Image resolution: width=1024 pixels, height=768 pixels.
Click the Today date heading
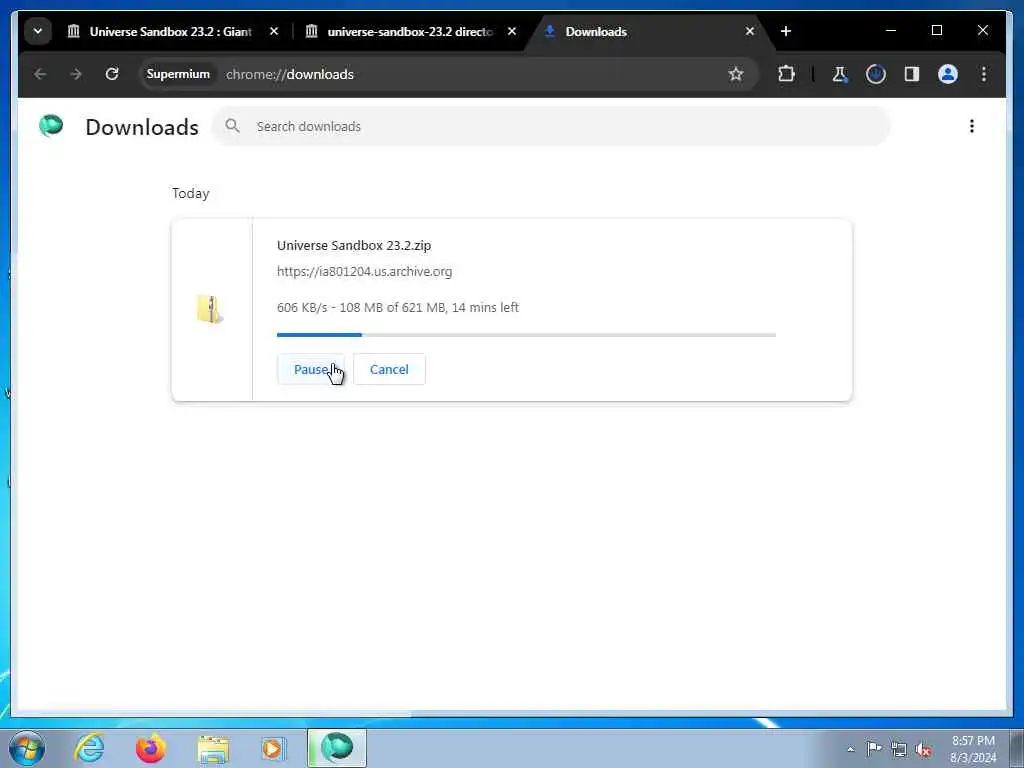pyautogui.click(x=191, y=193)
